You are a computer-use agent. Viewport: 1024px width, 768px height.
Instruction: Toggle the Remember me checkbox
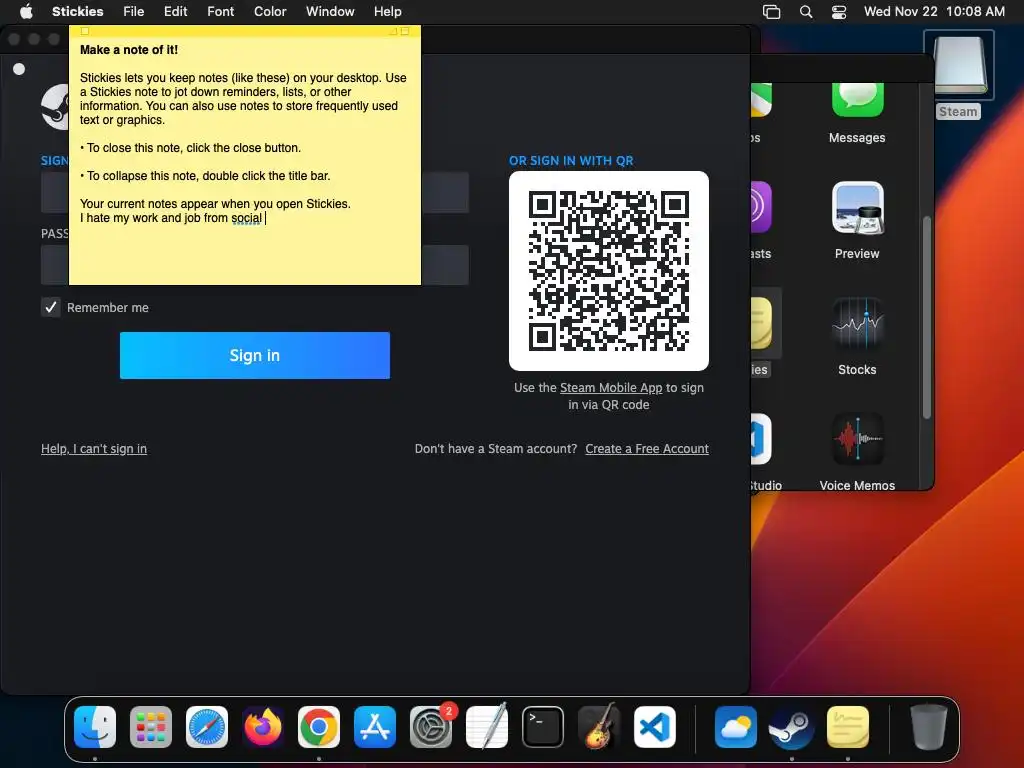50,307
